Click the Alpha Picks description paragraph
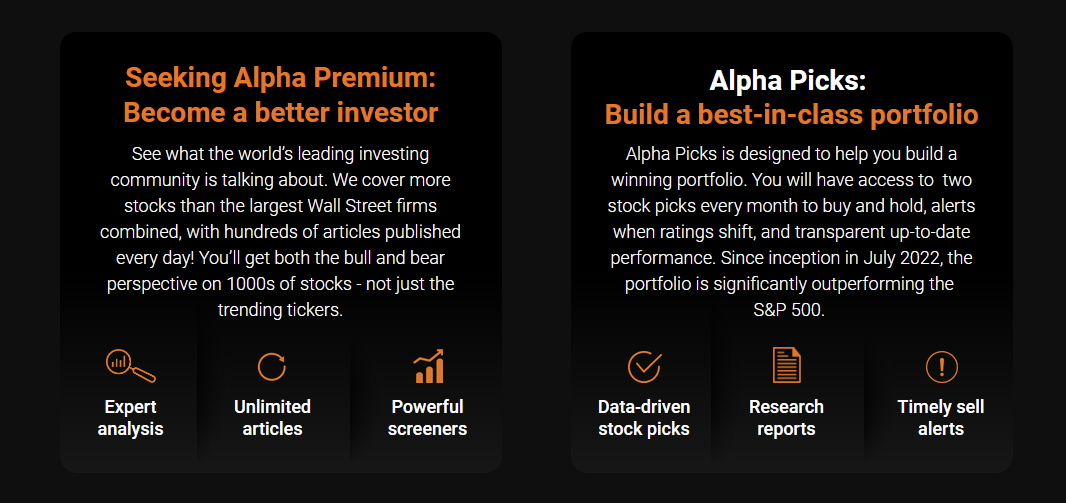 (791, 232)
